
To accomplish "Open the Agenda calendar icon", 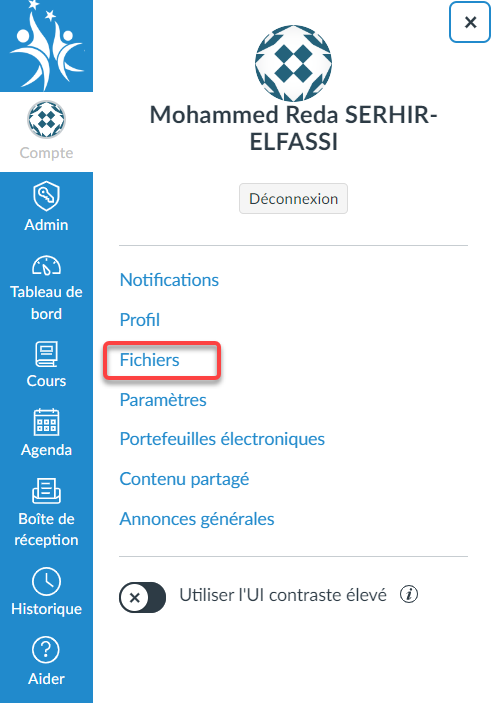I will [46, 422].
